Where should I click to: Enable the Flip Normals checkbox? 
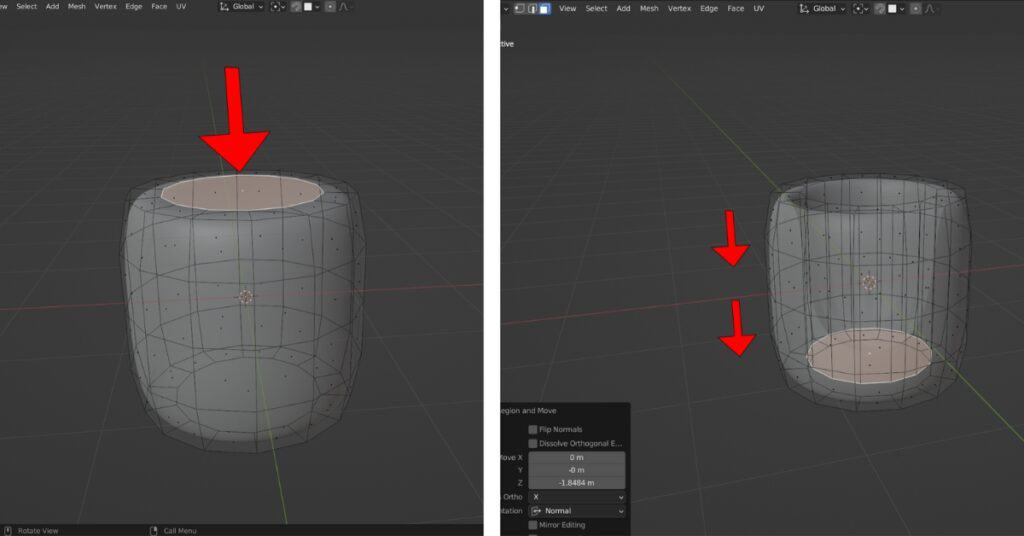(x=533, y=429)
